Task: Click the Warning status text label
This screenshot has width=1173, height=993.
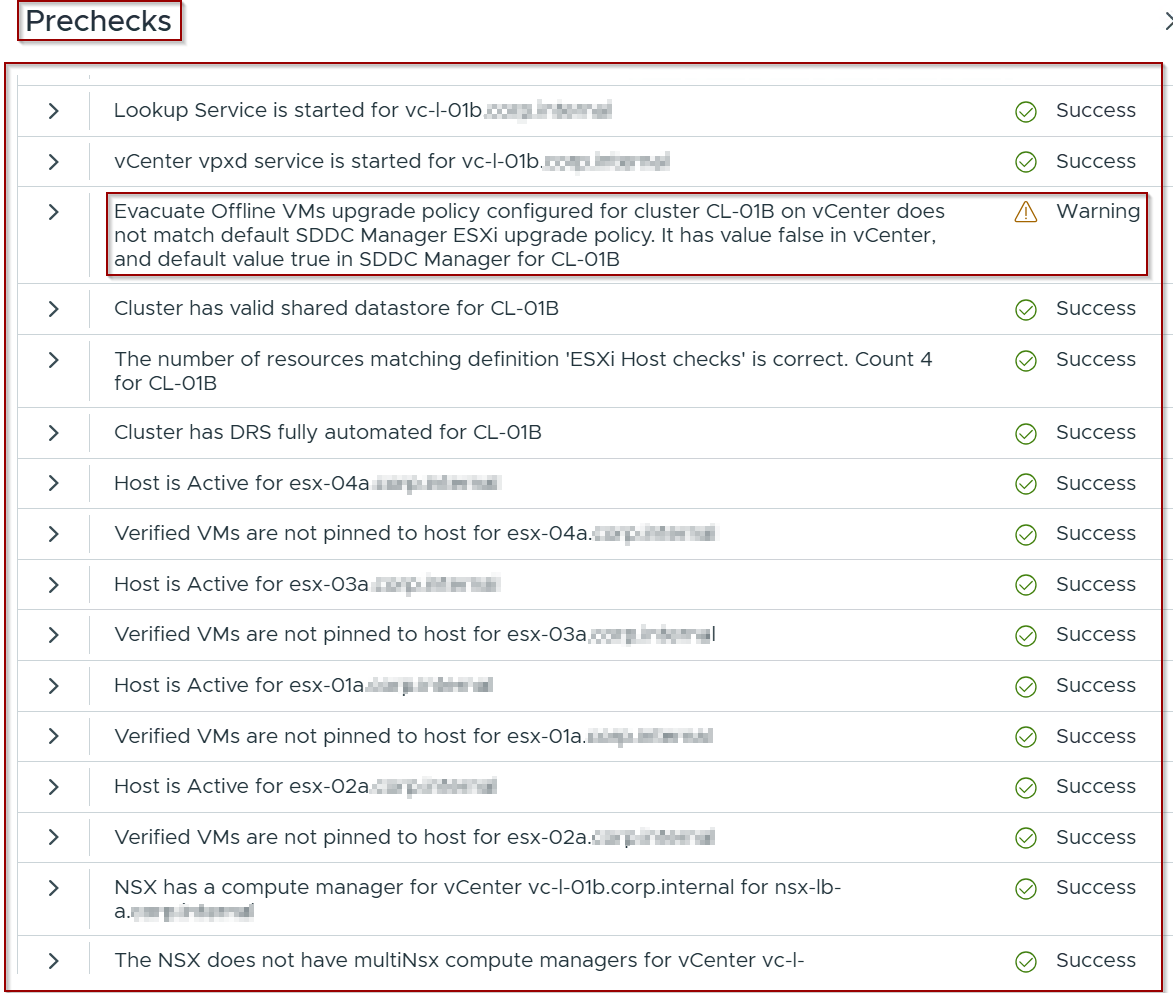Action: 1098,212
